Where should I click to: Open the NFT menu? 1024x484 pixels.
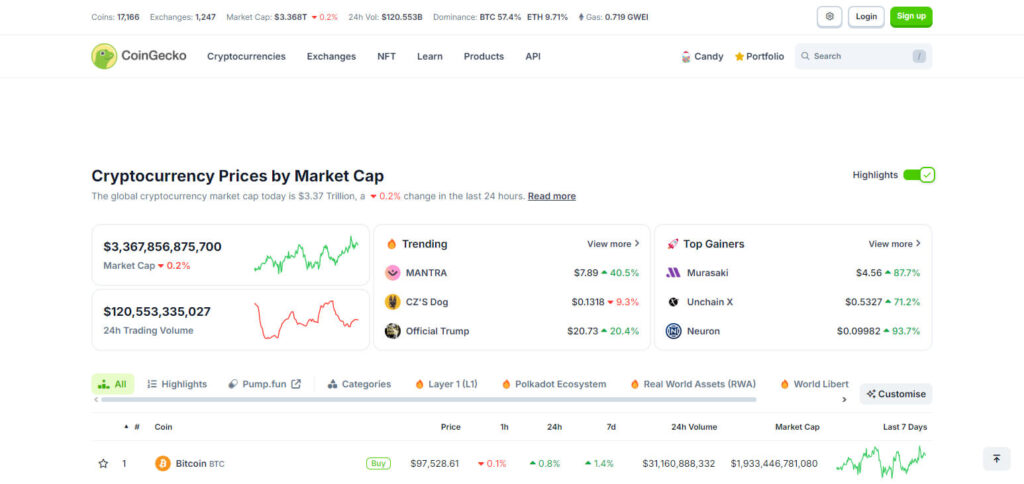point(387,57)
